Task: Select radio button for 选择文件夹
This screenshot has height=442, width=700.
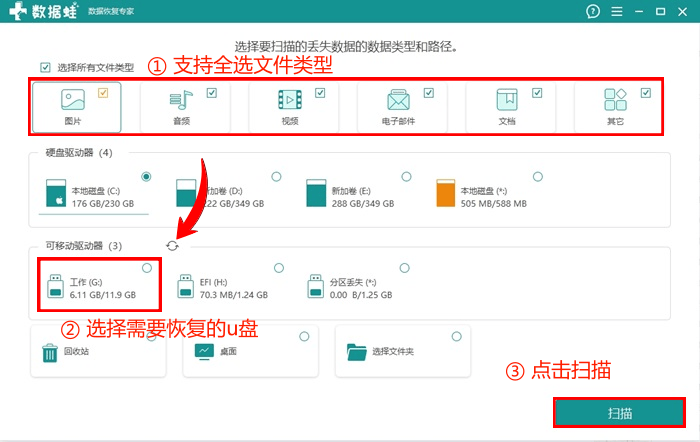Action: pyautogui.click(x=456, y=337)
